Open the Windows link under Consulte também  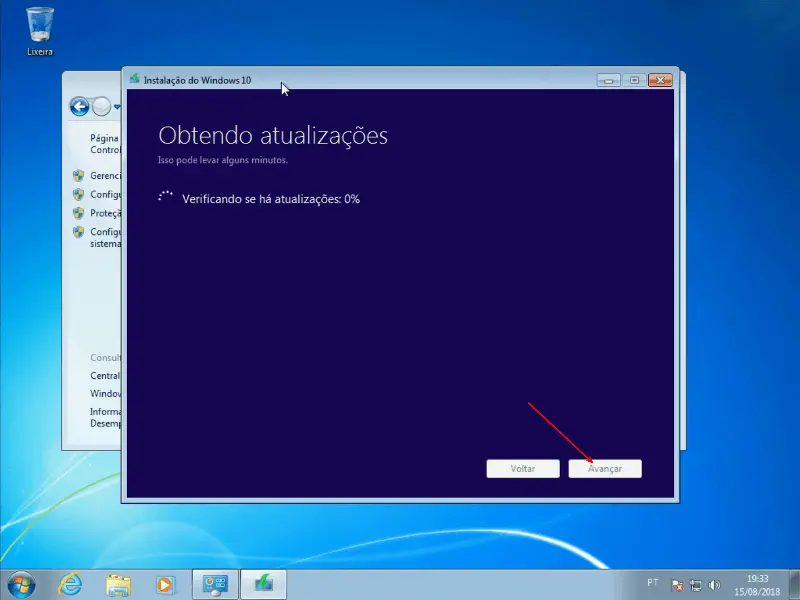[106, 393]
